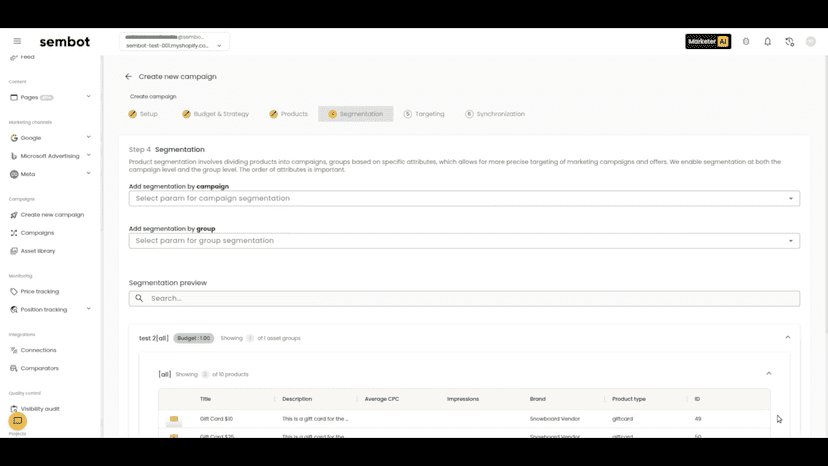828x466 pixels.
Task: Click the Campaigns sidebar icon
Action: tap(14, 232)
